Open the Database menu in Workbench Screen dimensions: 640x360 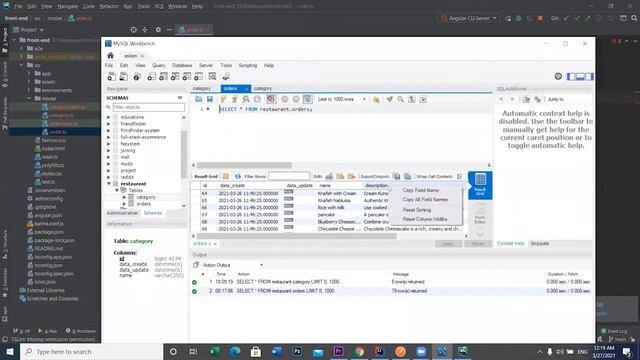[182, 65]
